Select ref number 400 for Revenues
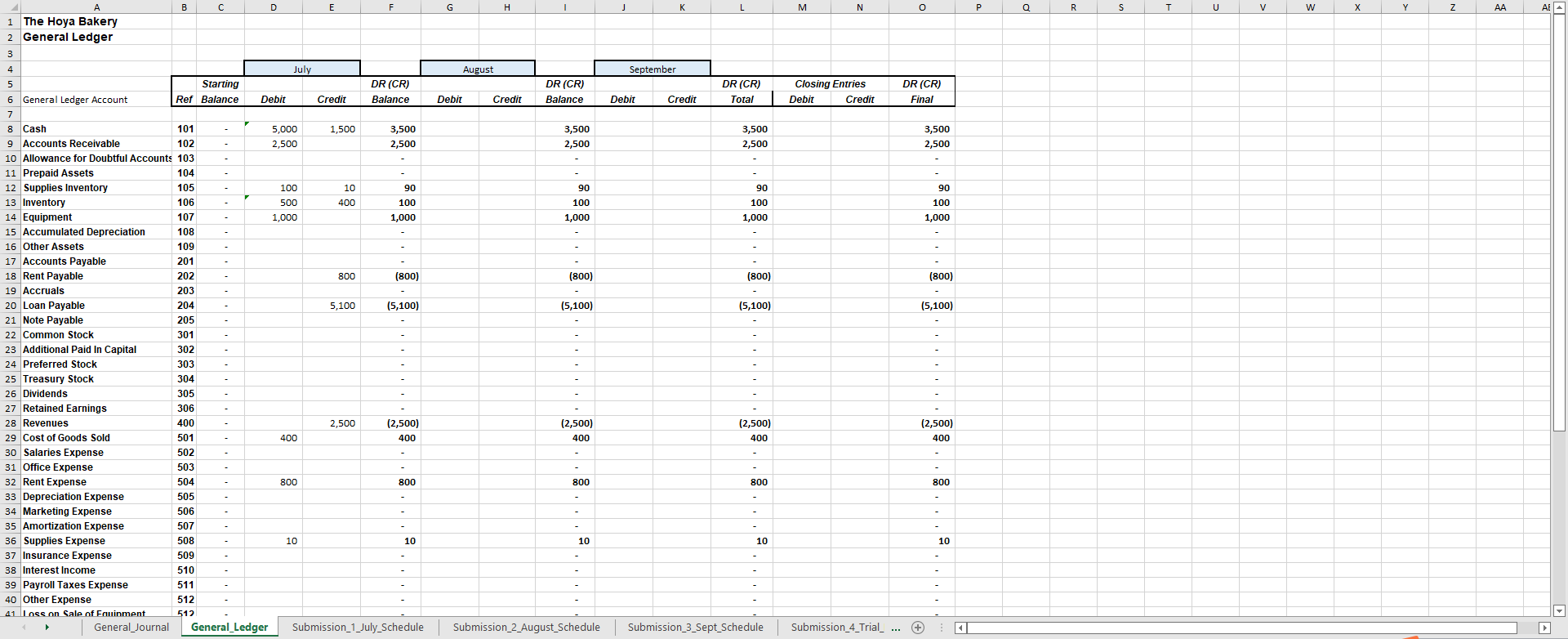Screen dimensions: 1568x639 click(x=185, y=423)
